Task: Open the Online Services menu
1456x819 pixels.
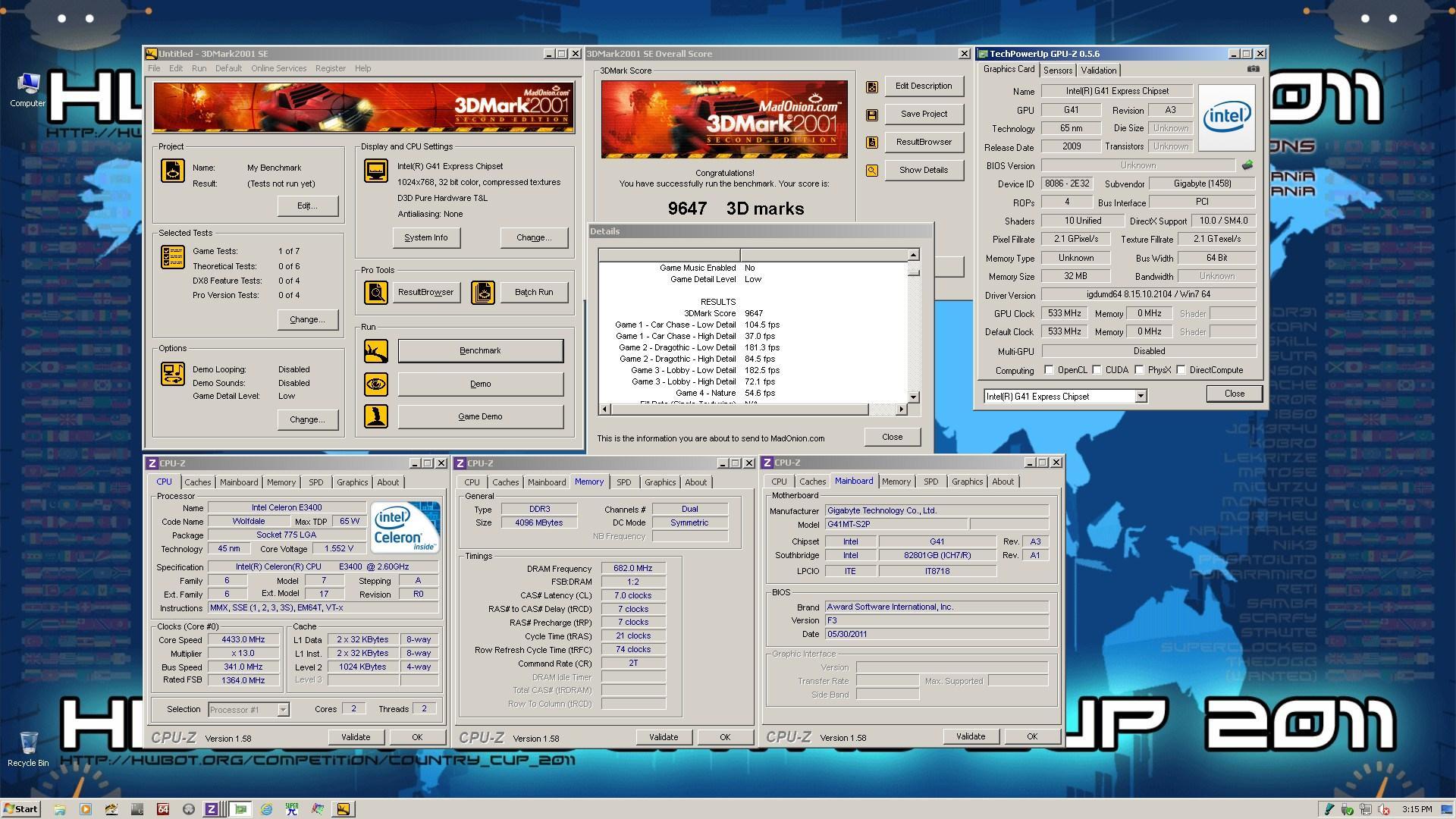Action: click(x=279, y=68)
